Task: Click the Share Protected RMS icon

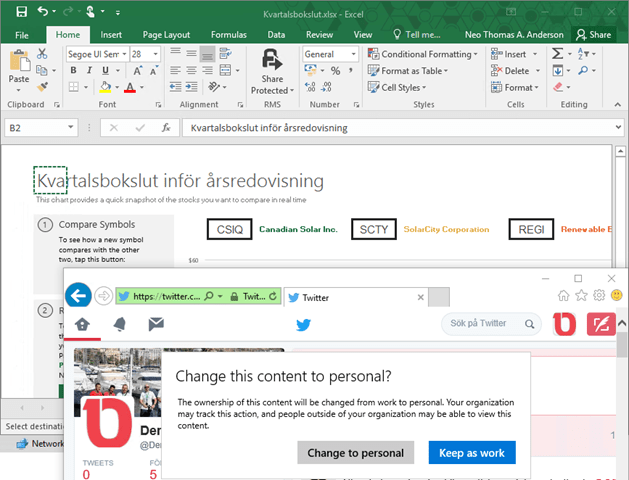Action: 272,71
